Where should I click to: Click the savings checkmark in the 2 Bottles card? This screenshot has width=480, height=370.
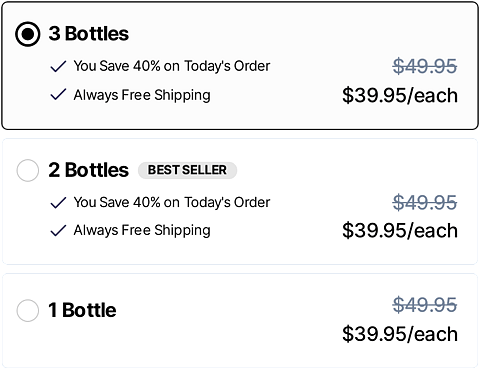tap(58, 203)
